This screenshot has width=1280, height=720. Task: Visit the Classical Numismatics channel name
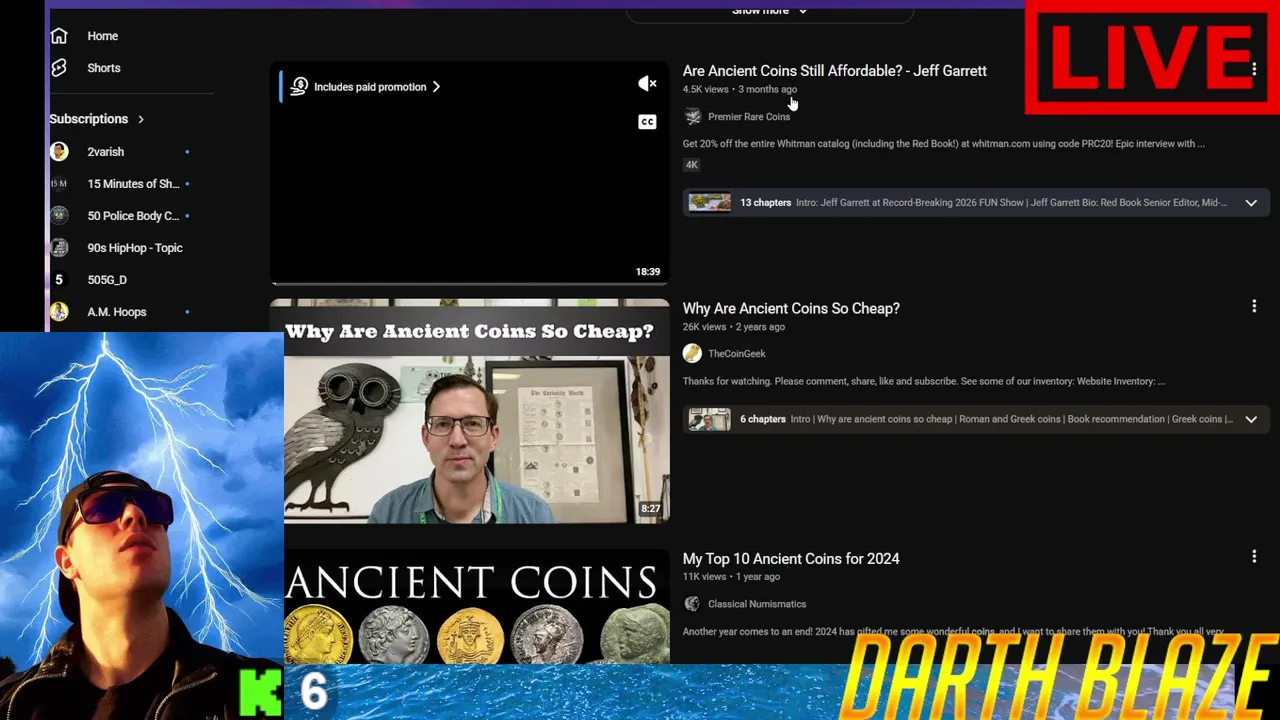click(x=757, y=604)
